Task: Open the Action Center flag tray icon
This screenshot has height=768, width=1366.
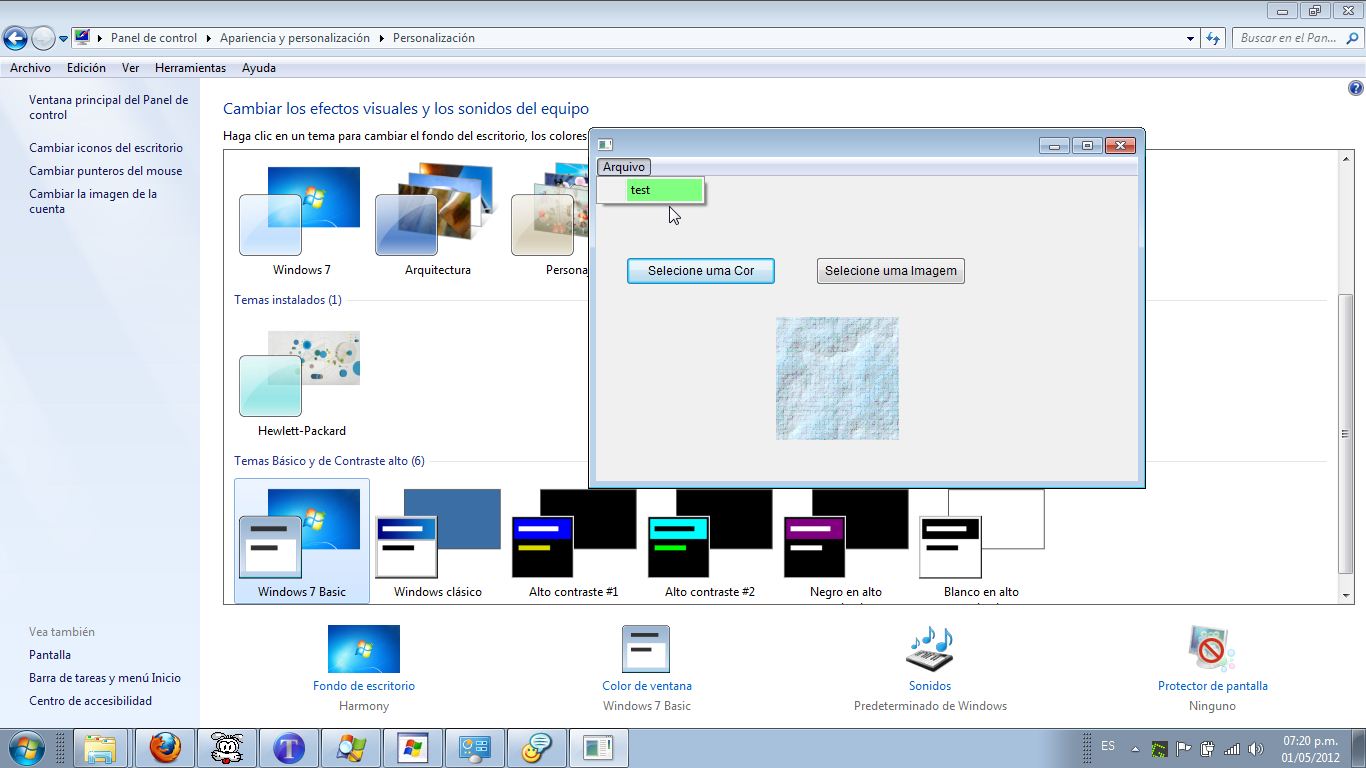Action: (1184, 748)
